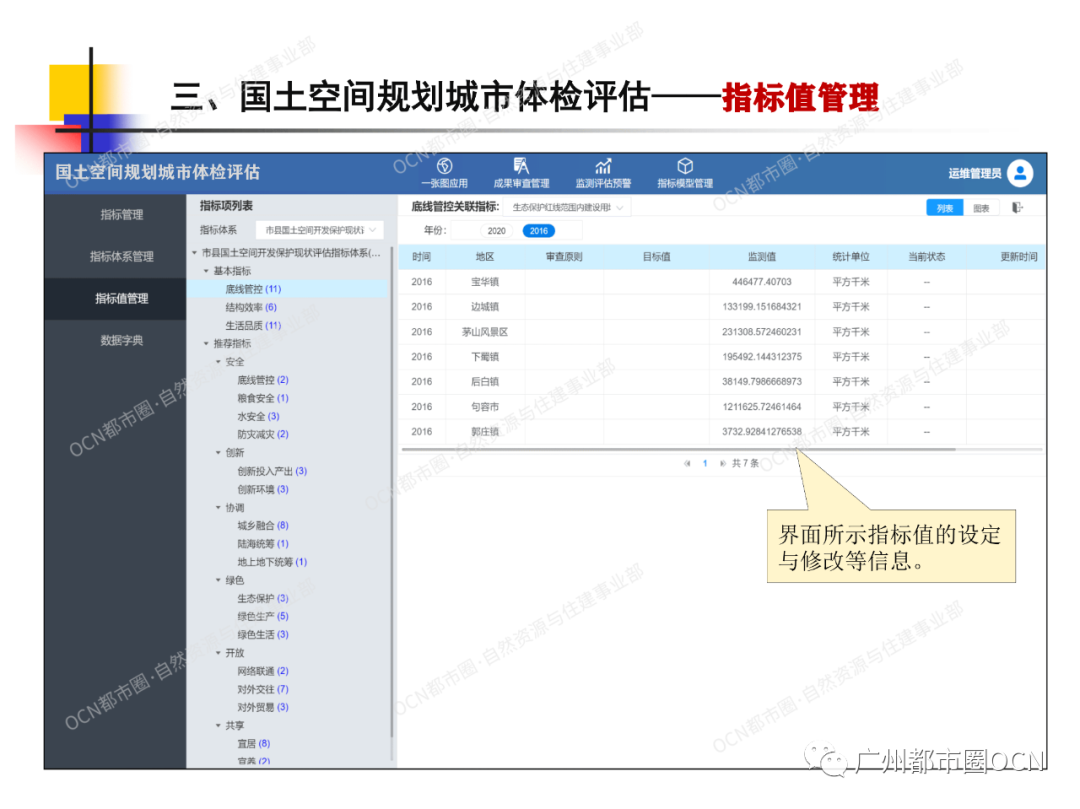The image size is (1080, 809).
Task: Click value 133199.151684321 for 边城镇
Action: [x=762, y=307]
